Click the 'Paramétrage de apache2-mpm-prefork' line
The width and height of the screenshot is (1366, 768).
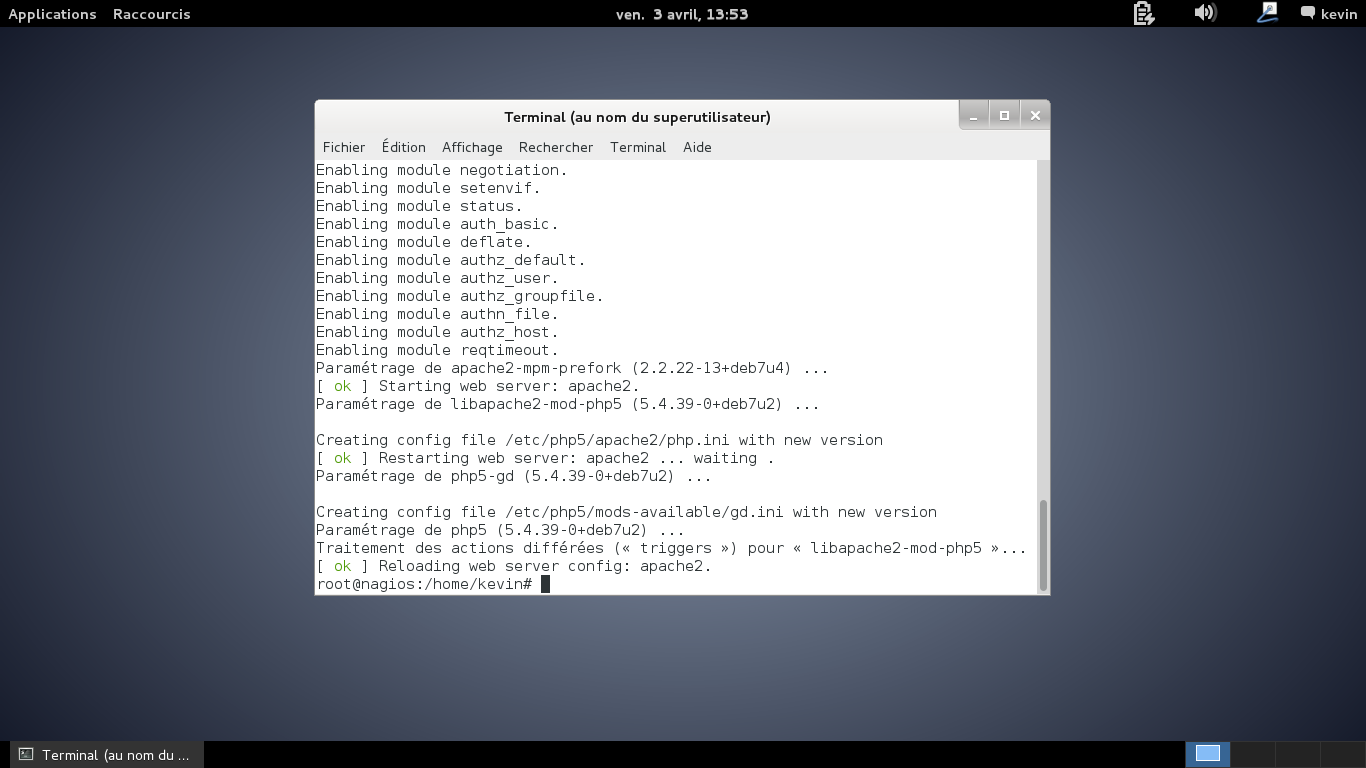coord(572,368)
